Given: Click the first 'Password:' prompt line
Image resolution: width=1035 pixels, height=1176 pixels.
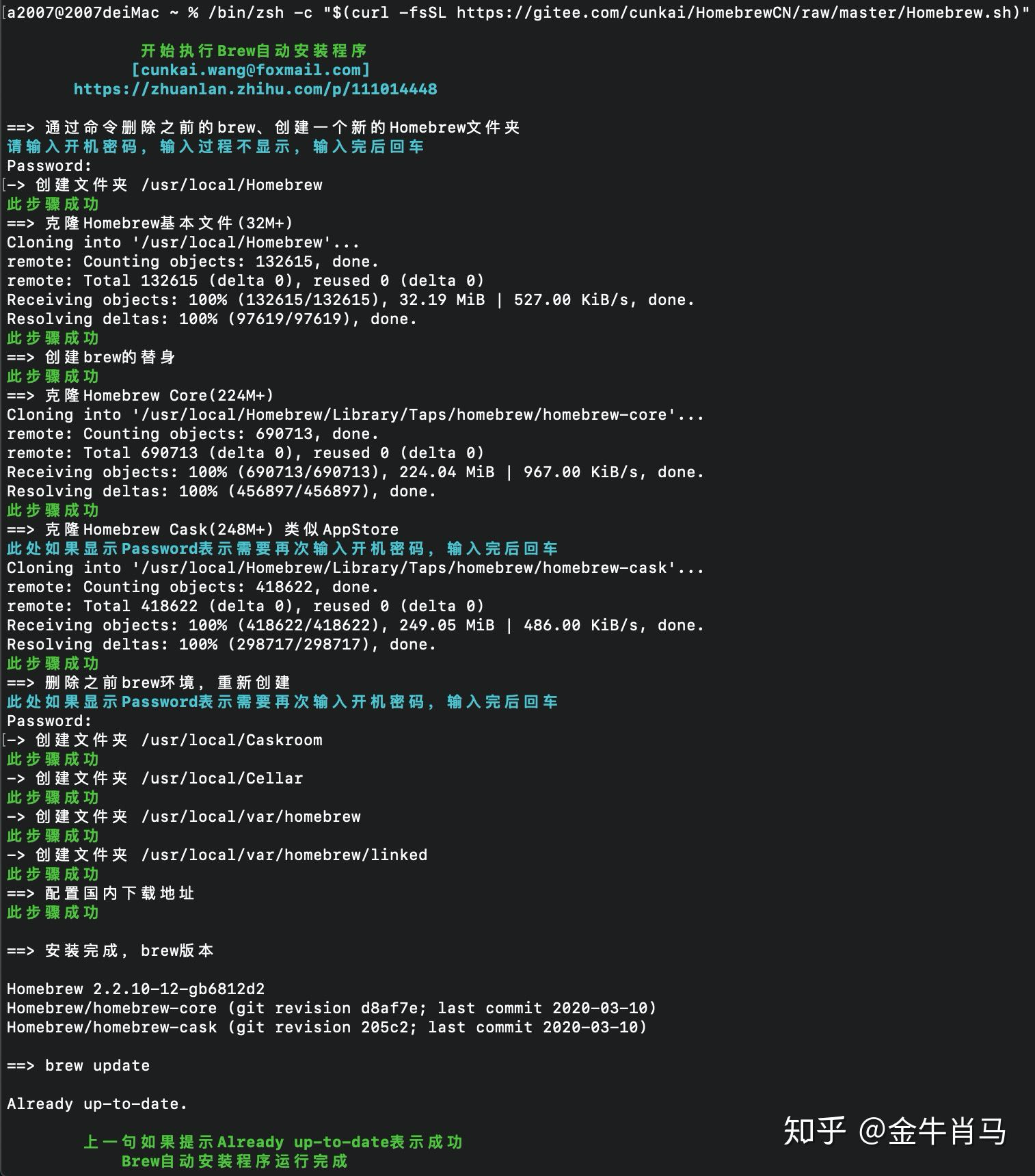Looking at the screenshot, I should coord(49,165).
